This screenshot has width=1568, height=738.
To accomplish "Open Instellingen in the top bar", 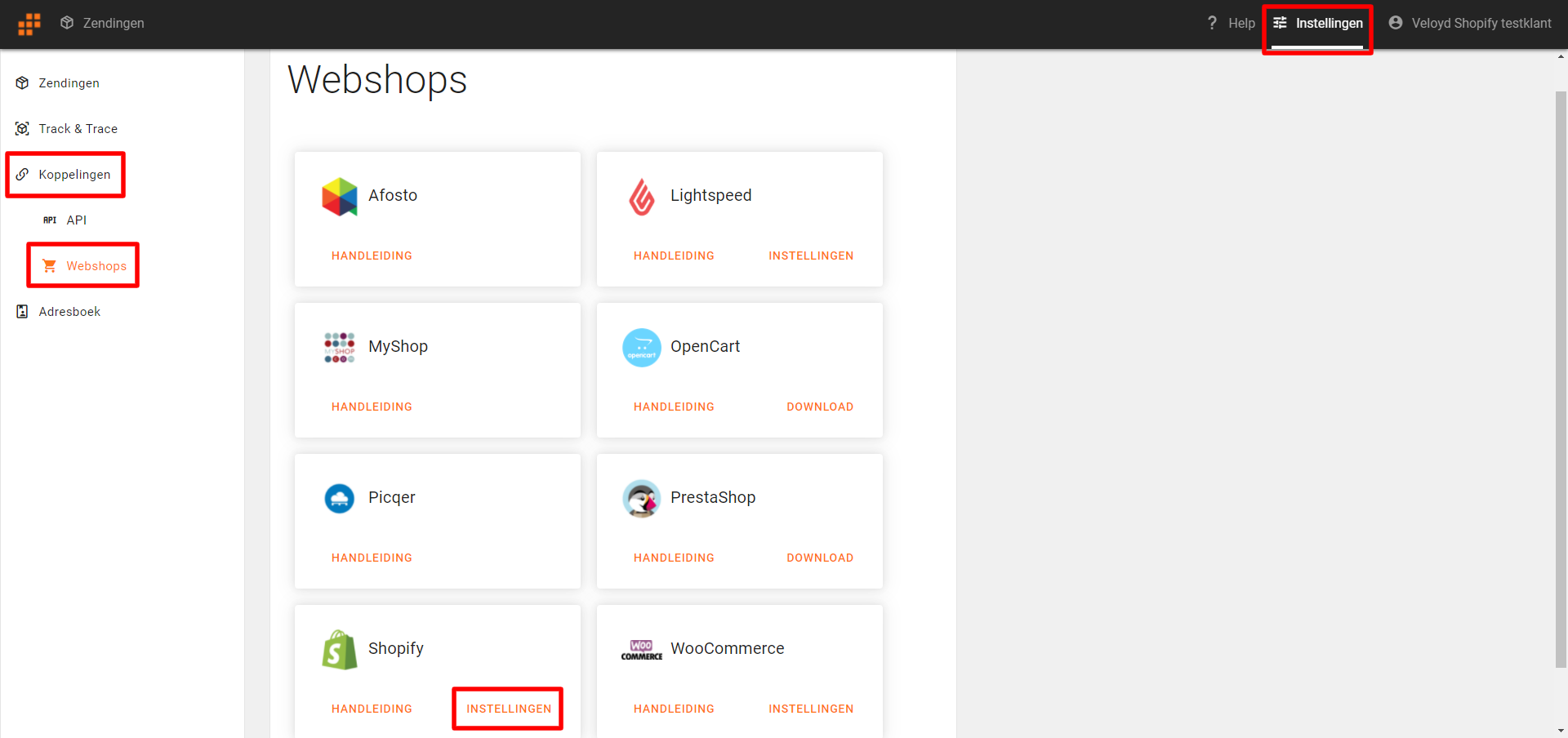I will [x=1318, y=24].
